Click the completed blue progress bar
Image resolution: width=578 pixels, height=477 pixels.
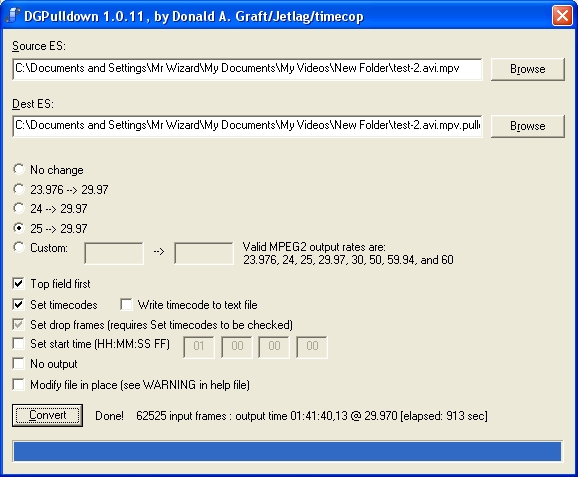287,451
